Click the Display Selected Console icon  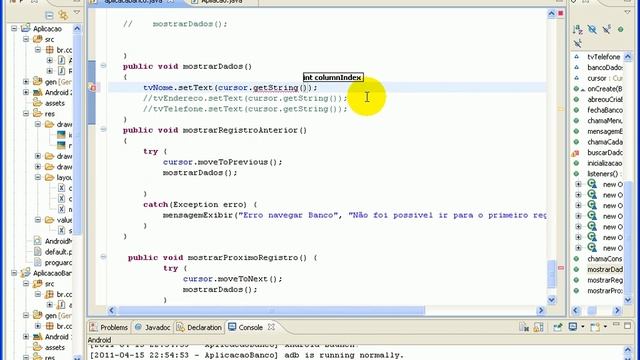[573, 327]
